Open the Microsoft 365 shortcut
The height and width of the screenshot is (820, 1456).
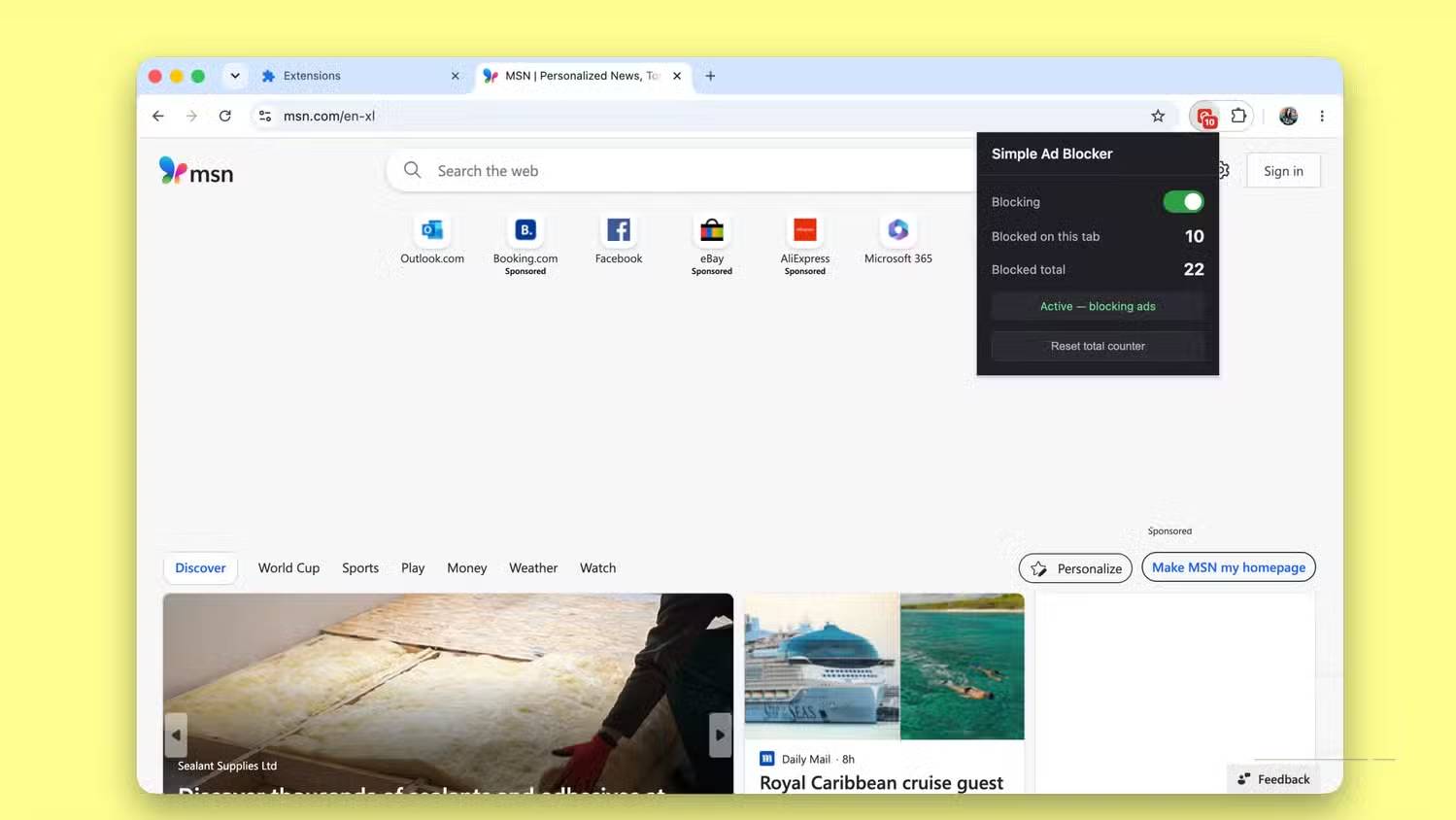(898, 240)
